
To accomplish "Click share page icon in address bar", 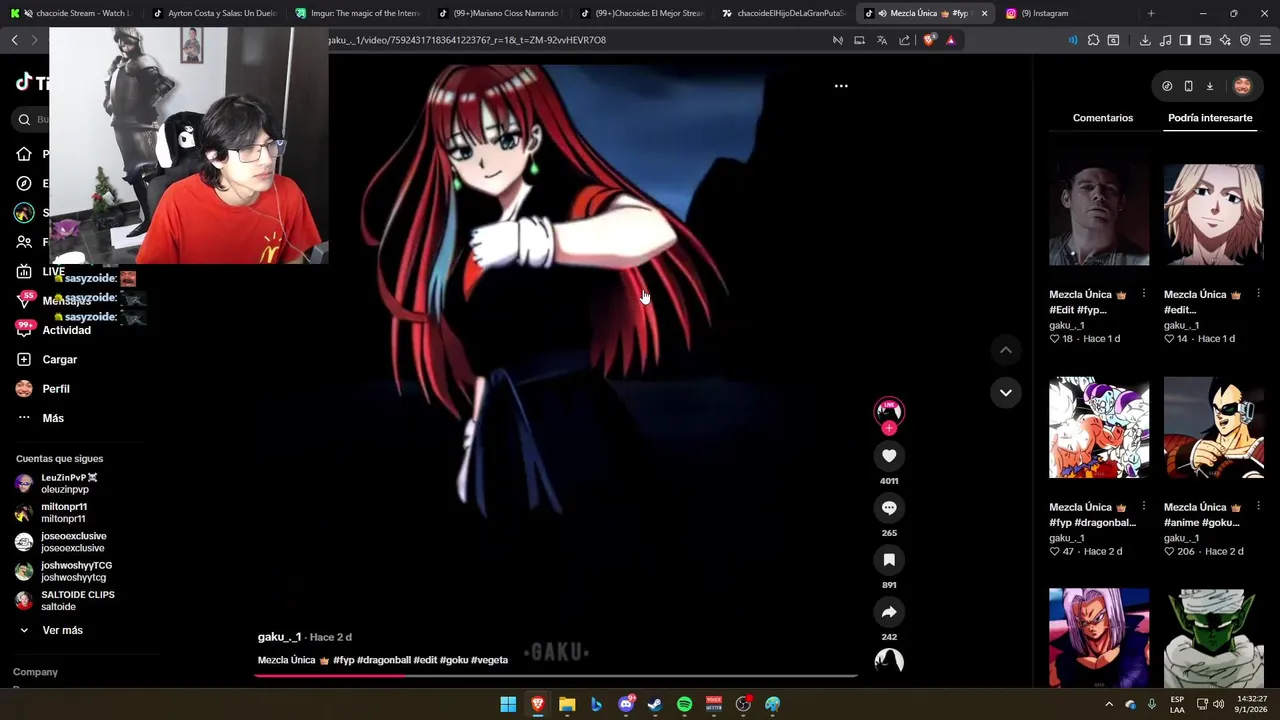I will pos(905,40).
